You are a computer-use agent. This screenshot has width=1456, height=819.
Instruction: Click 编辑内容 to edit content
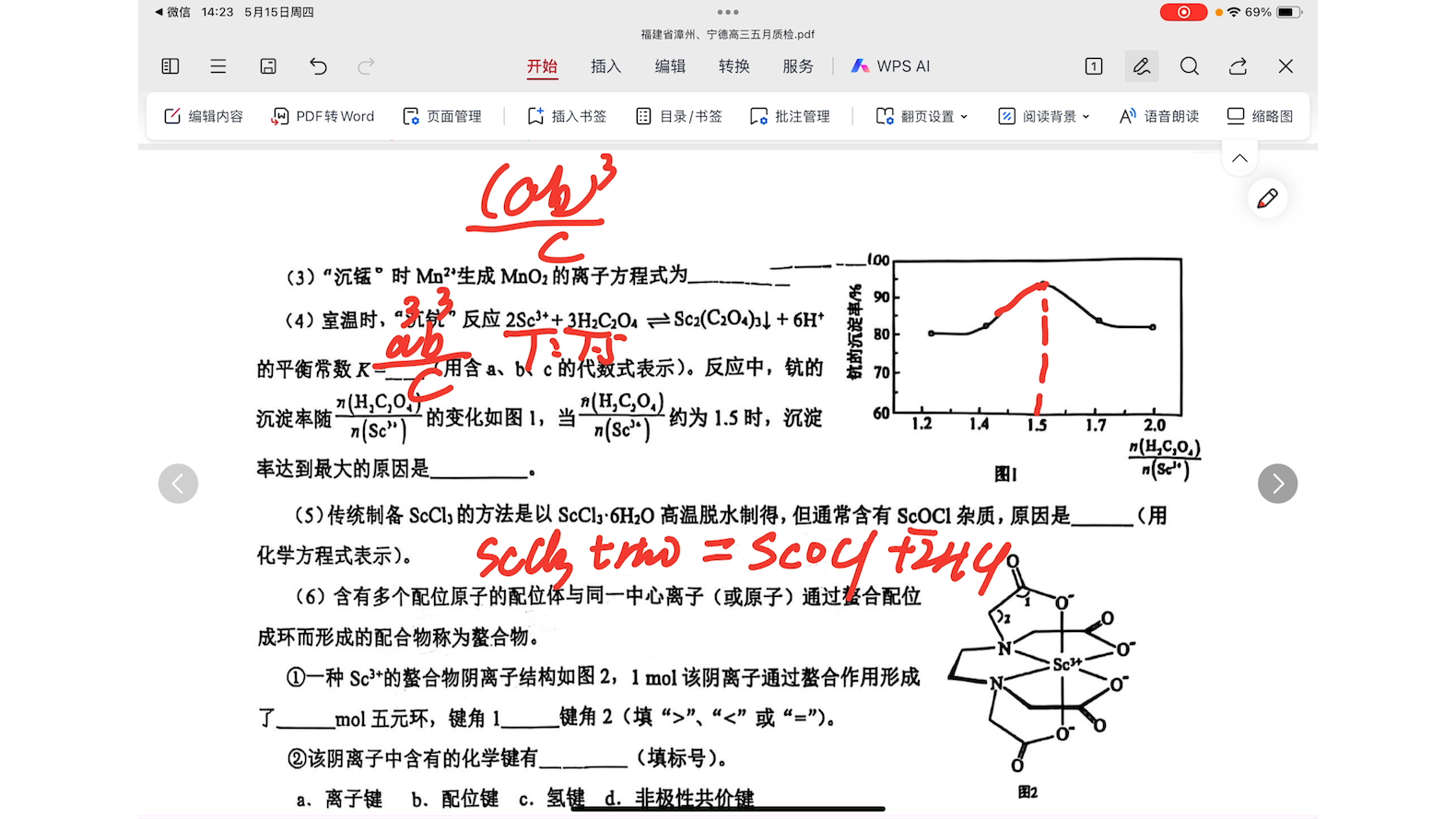204,116
